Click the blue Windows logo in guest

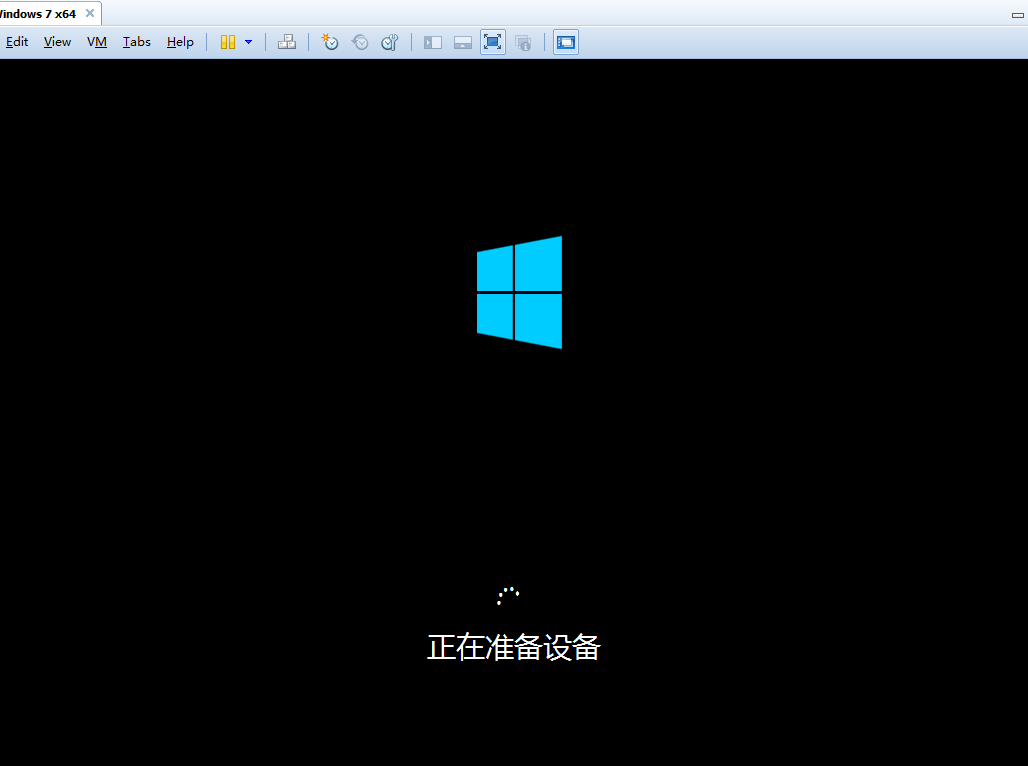tap(519, 292)
